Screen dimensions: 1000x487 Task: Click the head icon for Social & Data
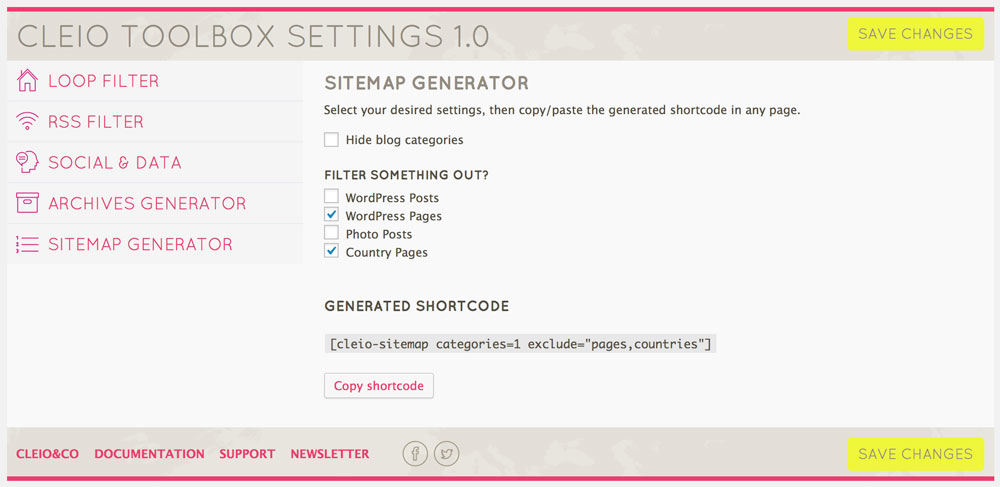(x=27, y=163)
